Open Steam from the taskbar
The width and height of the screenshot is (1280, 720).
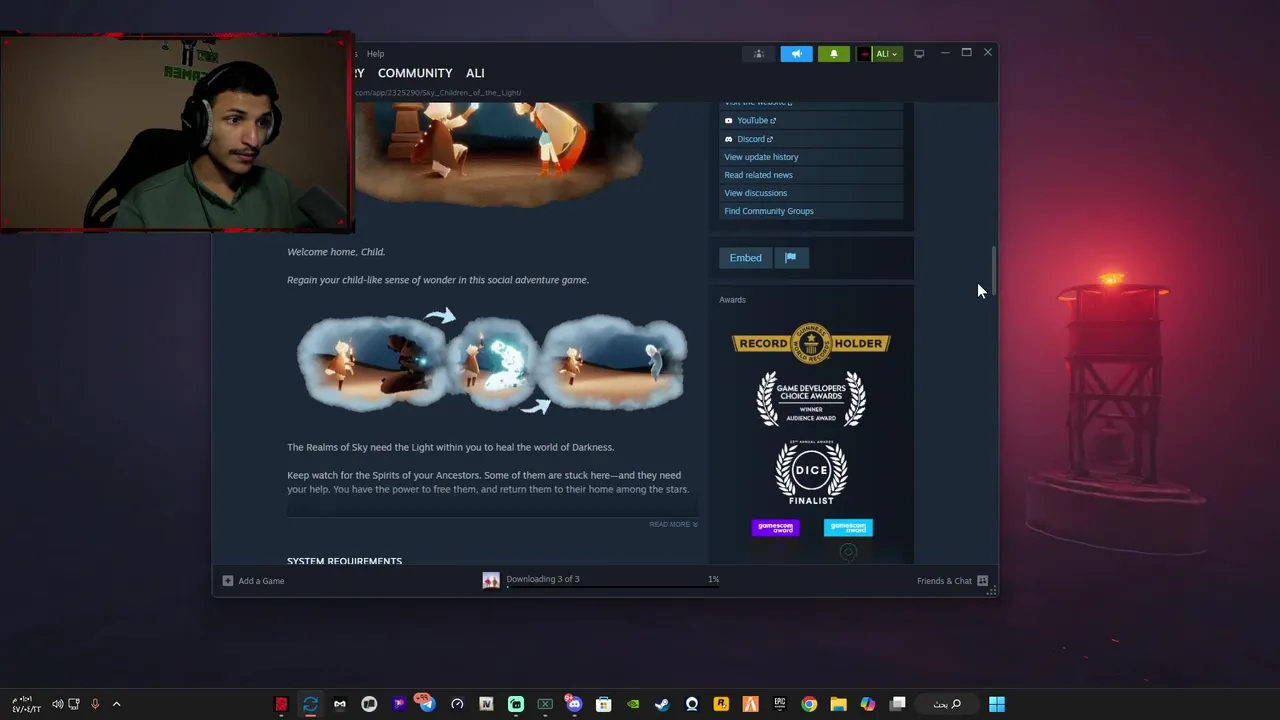pyautogui.click(x=662, y=704)
